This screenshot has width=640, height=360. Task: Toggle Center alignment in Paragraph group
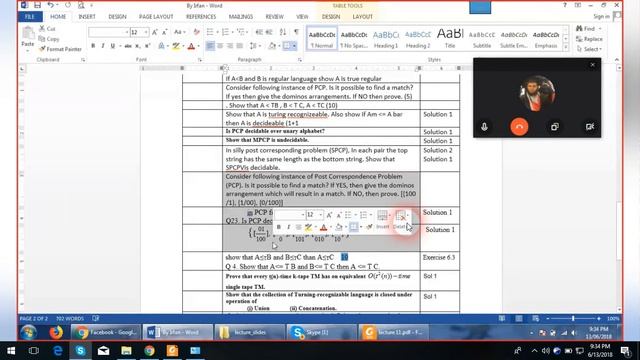click(x=220, y=46)
